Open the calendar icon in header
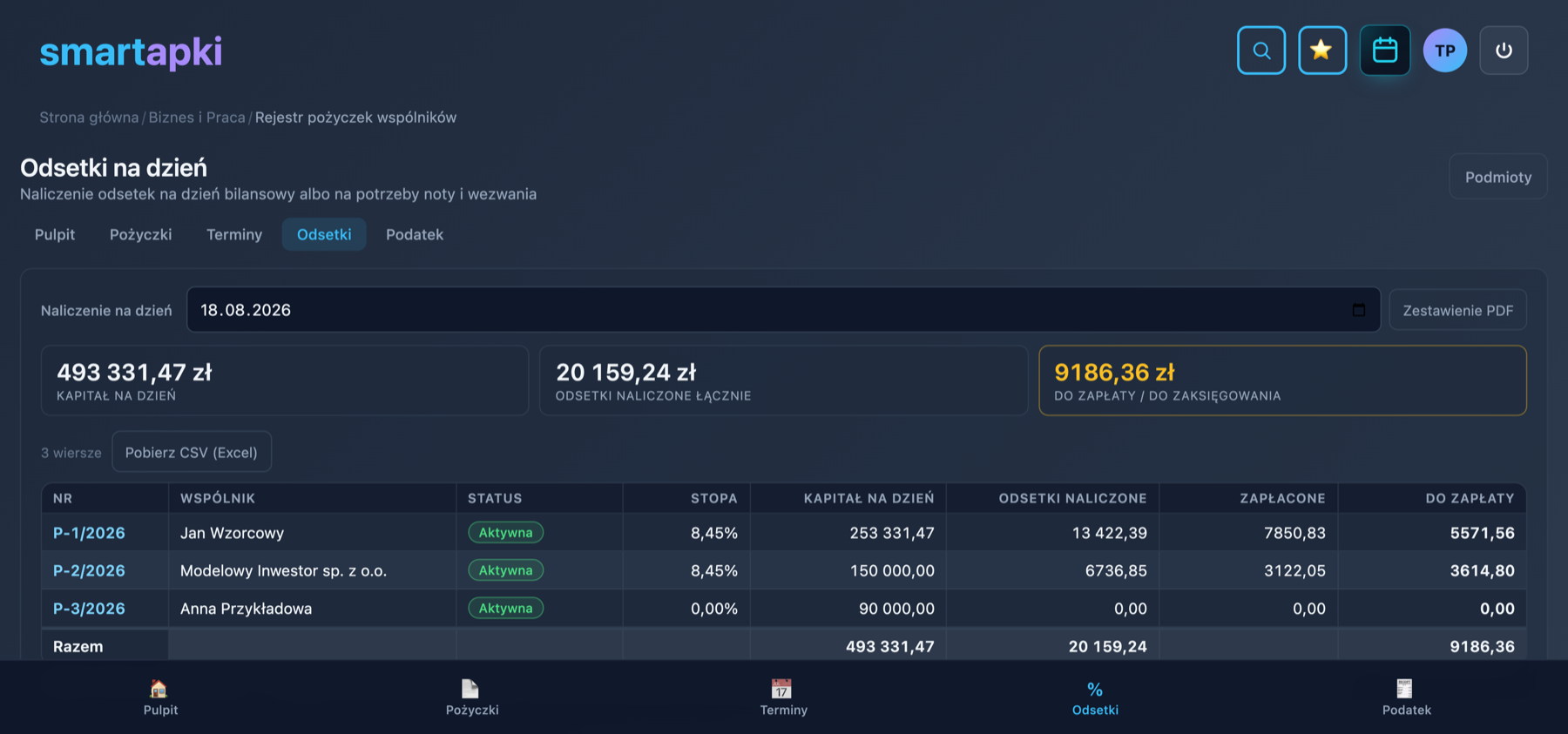This screenshot has width=1568, height=734. tap(1385, 51)
